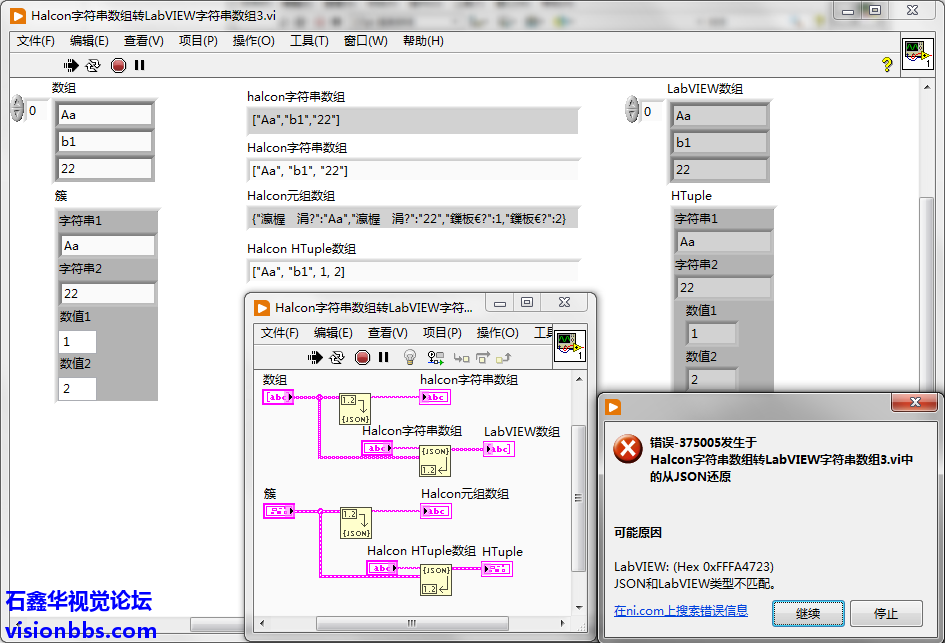The image size is (945, 643).
Task: Toggle Retain Wire Values in the block diagram toolbar
Action: coord(435,357)
